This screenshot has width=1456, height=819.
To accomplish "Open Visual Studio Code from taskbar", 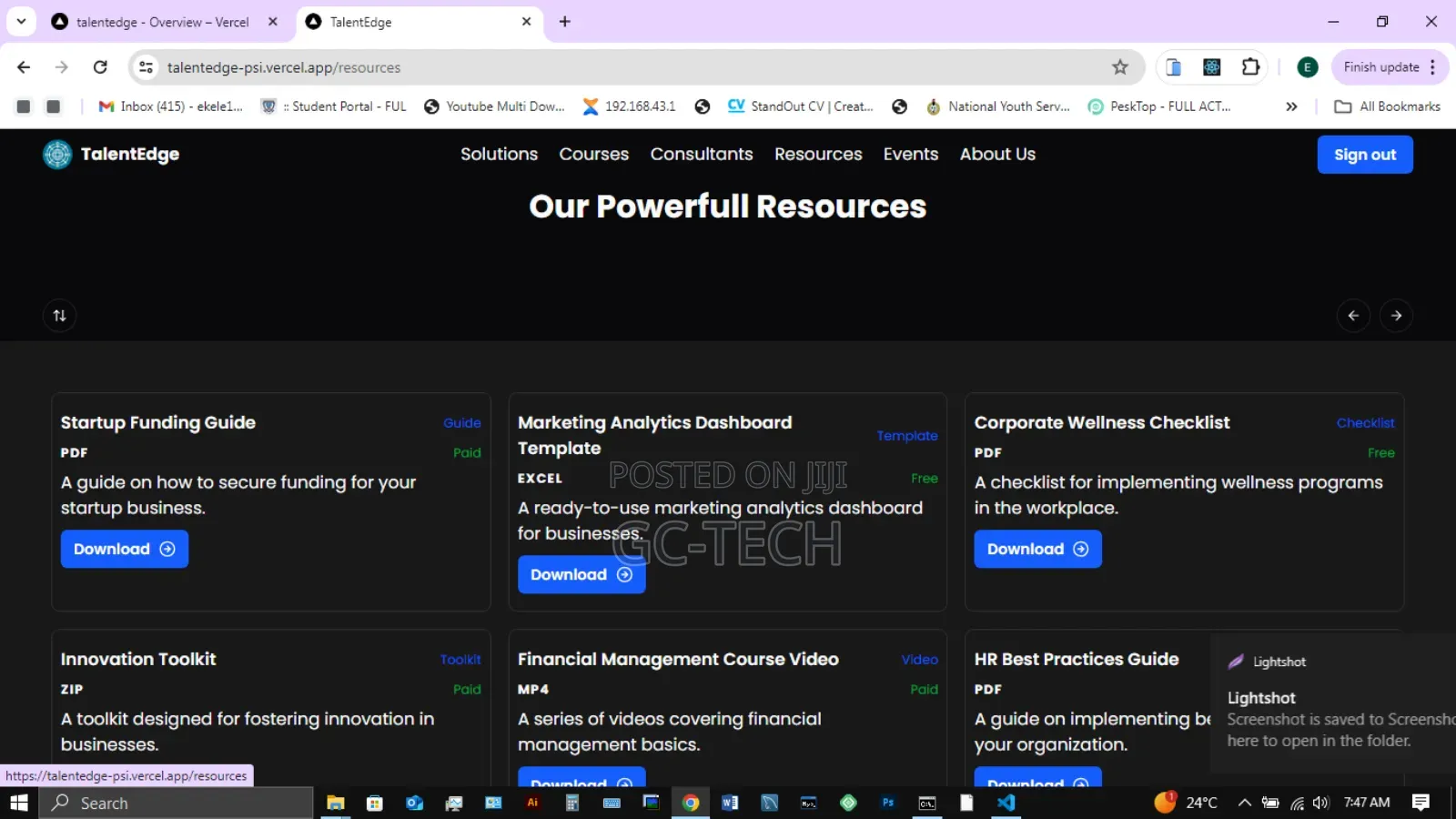I will (x=1006, y=803).
